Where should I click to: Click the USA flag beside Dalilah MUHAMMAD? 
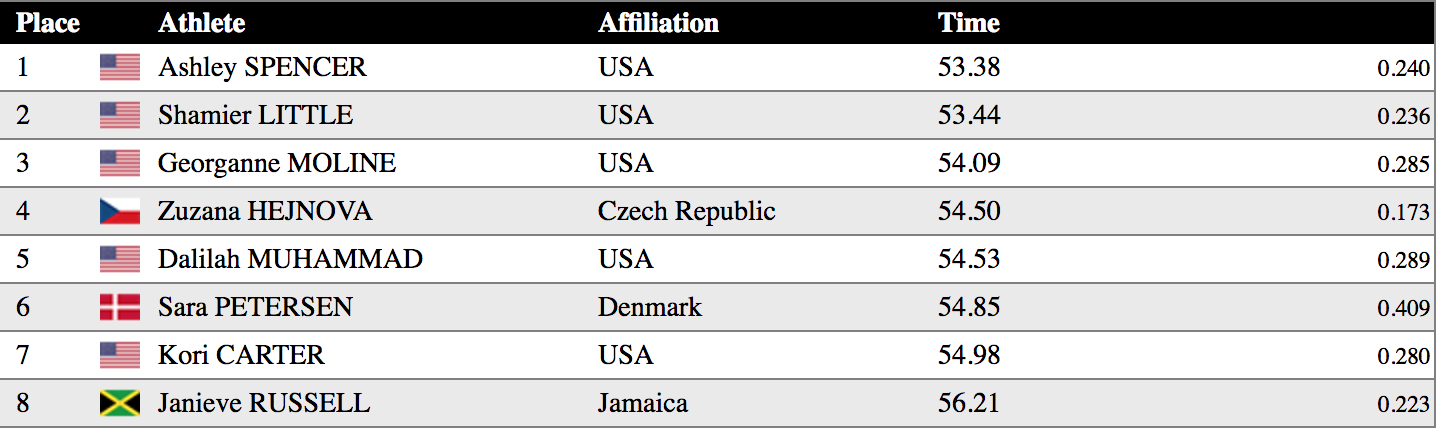(120, 259)
